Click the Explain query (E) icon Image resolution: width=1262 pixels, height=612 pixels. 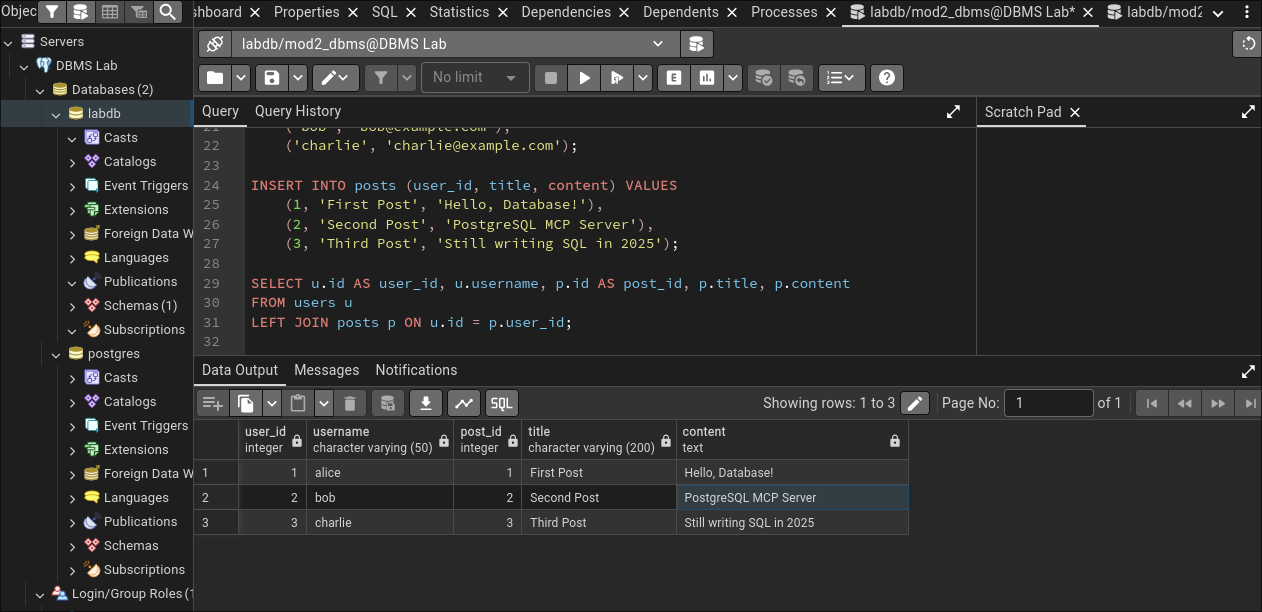coord(674,78)
